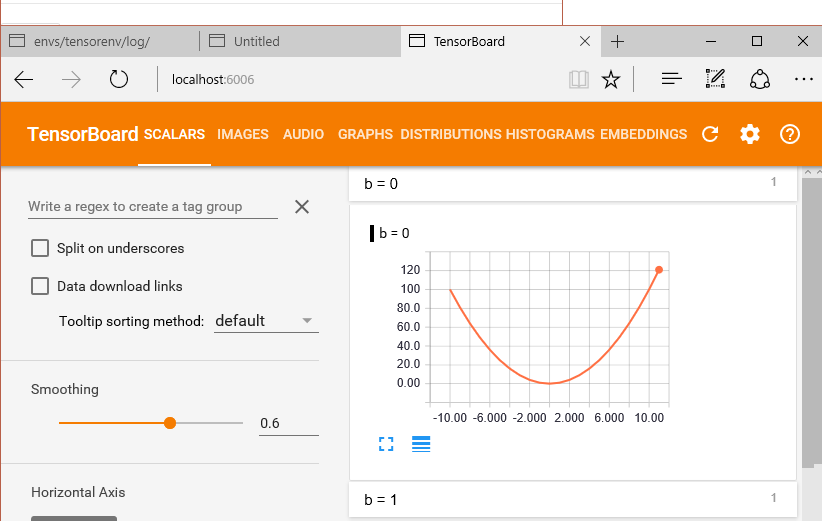Click the regex tag group input field
The width and height of the screenshot is (822, 521).
(153, 207)
